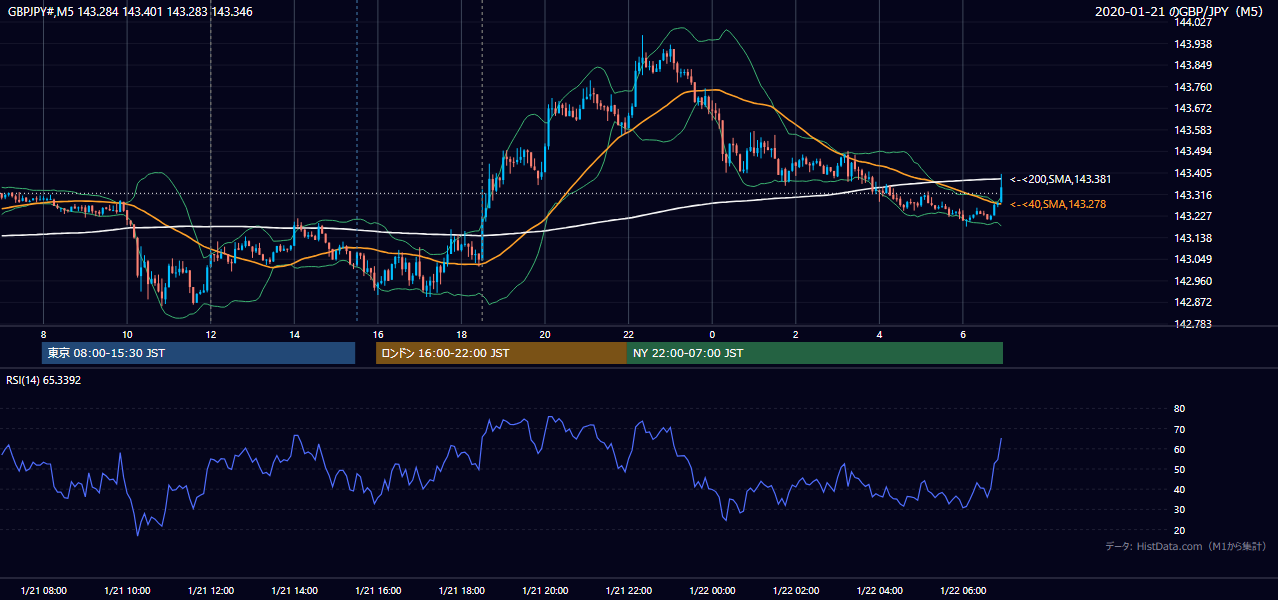Click price axis label 143.938
Screen dimensions: 1278x600
pos(1194,44)
